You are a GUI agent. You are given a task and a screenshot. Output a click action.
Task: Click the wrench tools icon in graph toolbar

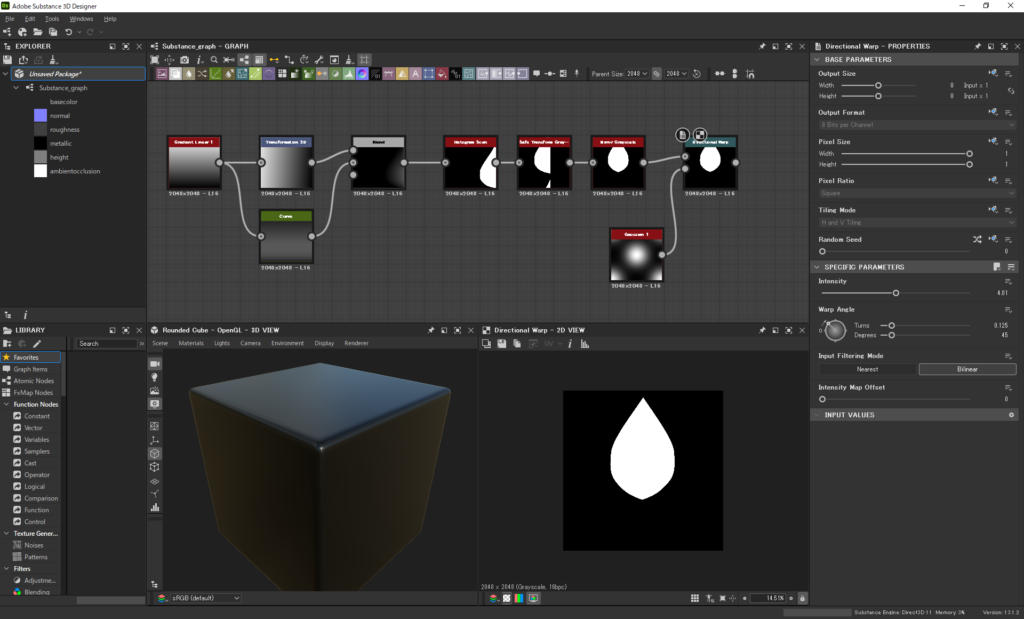[319, 59]
